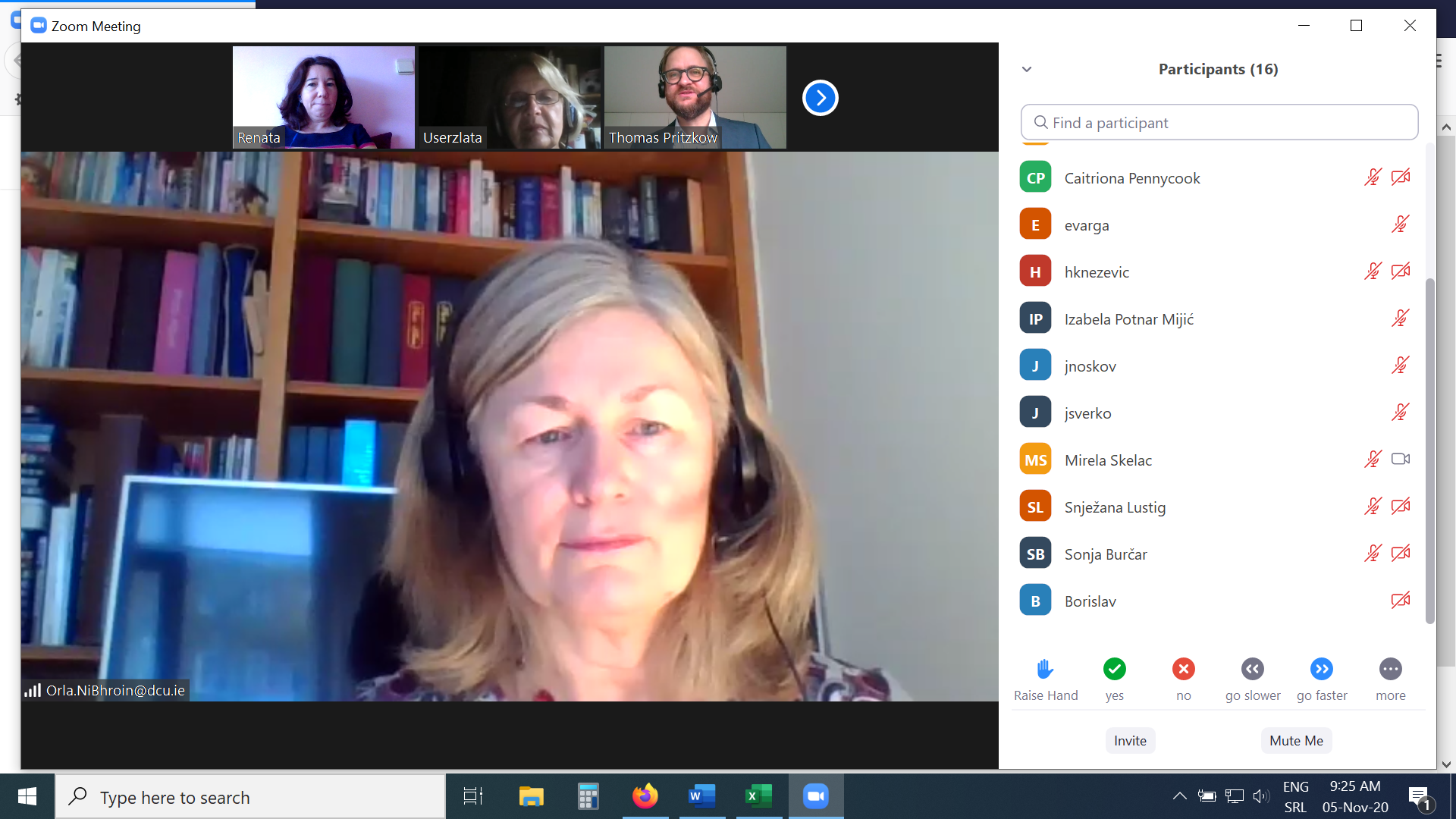Click the Find a participant search field
Image resolution: width=1456 pixels, height=819 pixels.
coord(1219,122)
